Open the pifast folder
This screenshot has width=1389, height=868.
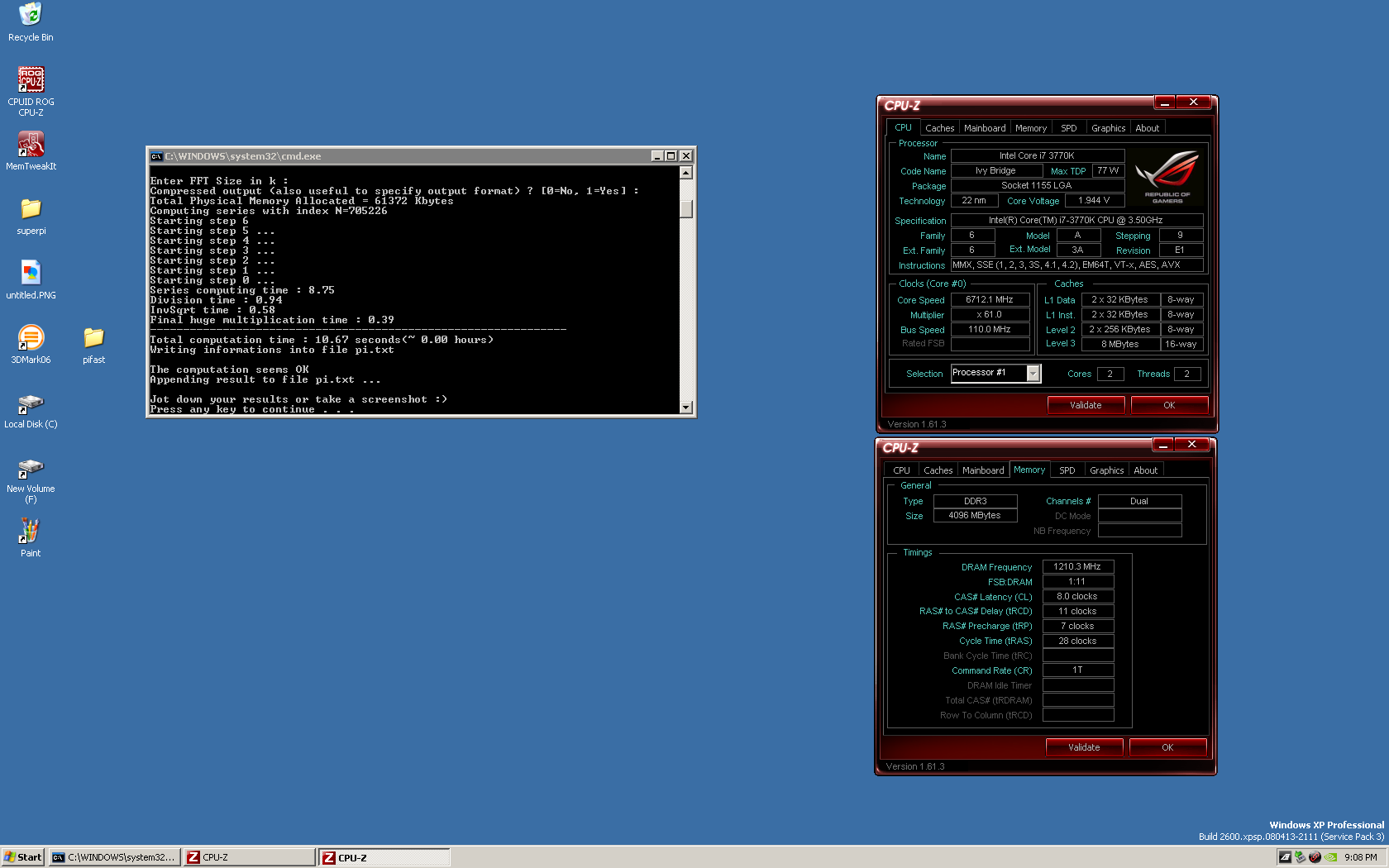93,344
